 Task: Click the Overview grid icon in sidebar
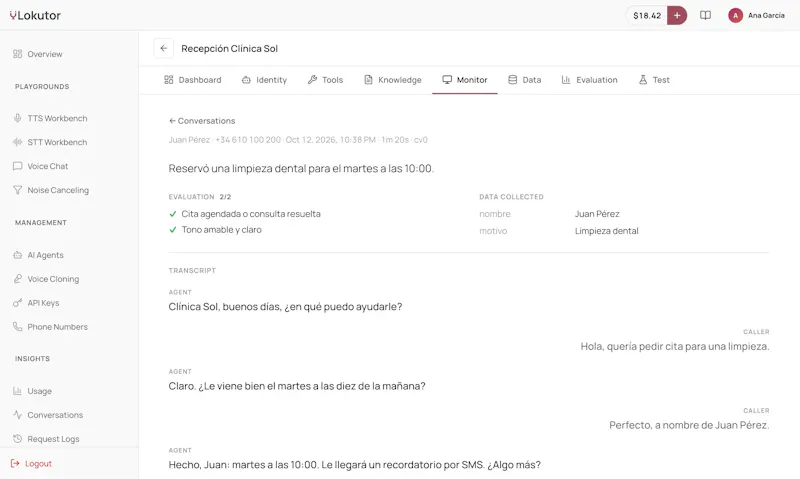point(17,54)
